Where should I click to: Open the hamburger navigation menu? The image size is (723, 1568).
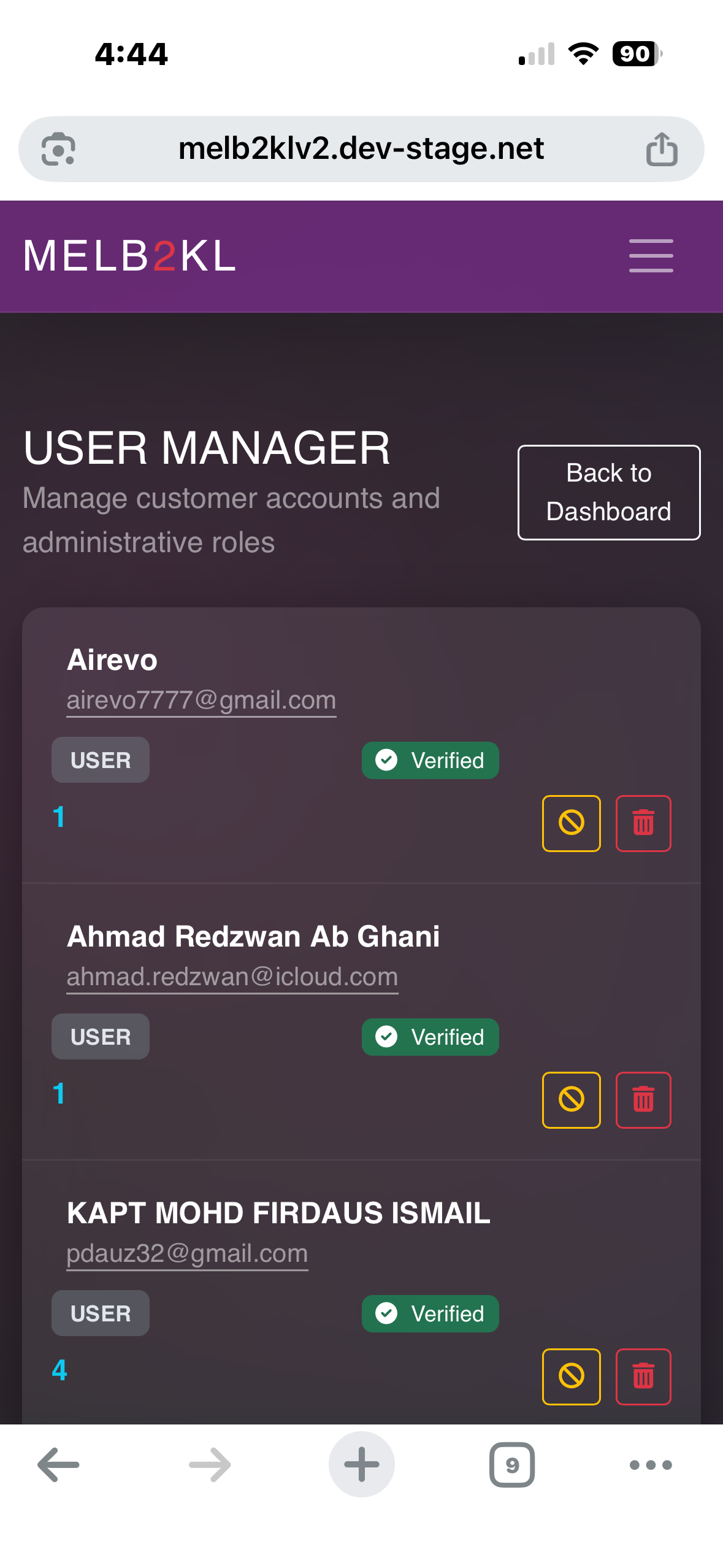click(x=651, y=256)
